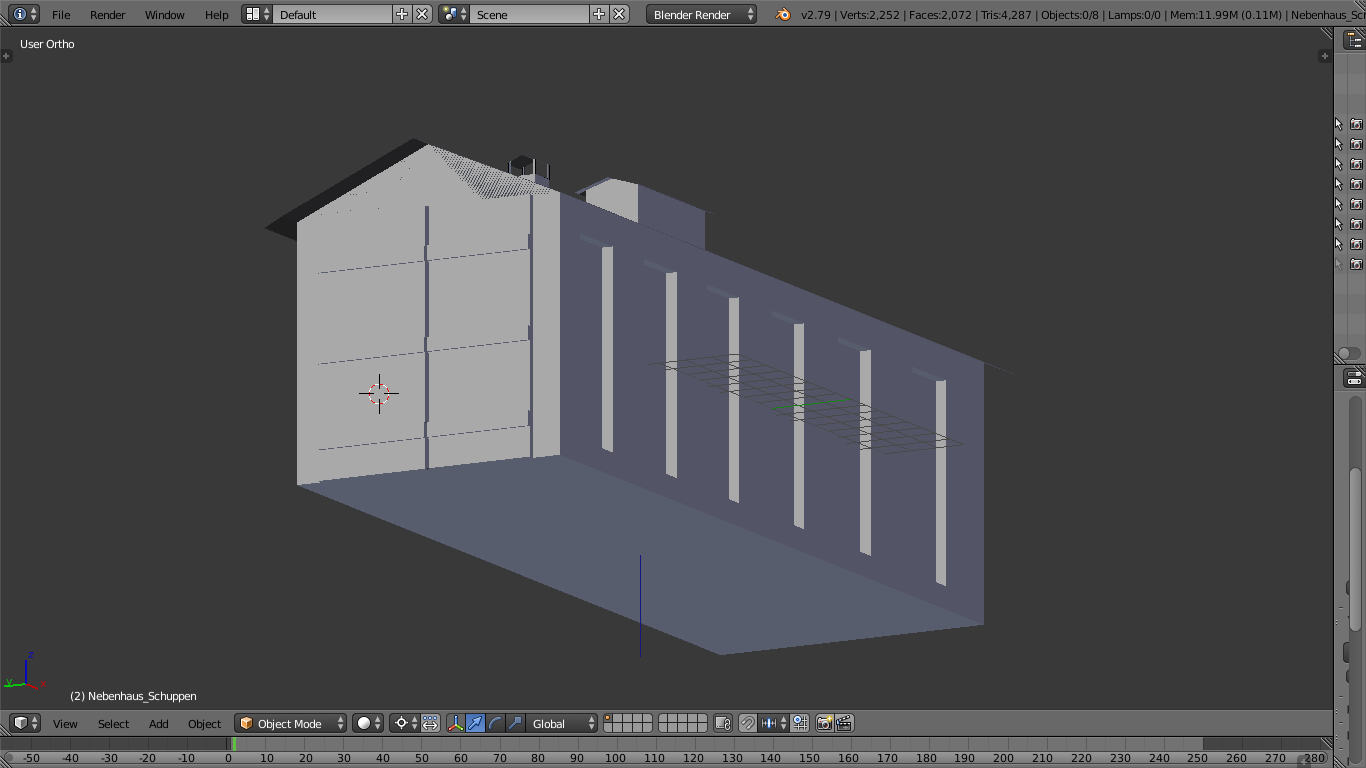Image resolution: width=1366 pixels, height=768 pixels.
Task: Delete the current Scene with the X button
Action: pos(619,14)
